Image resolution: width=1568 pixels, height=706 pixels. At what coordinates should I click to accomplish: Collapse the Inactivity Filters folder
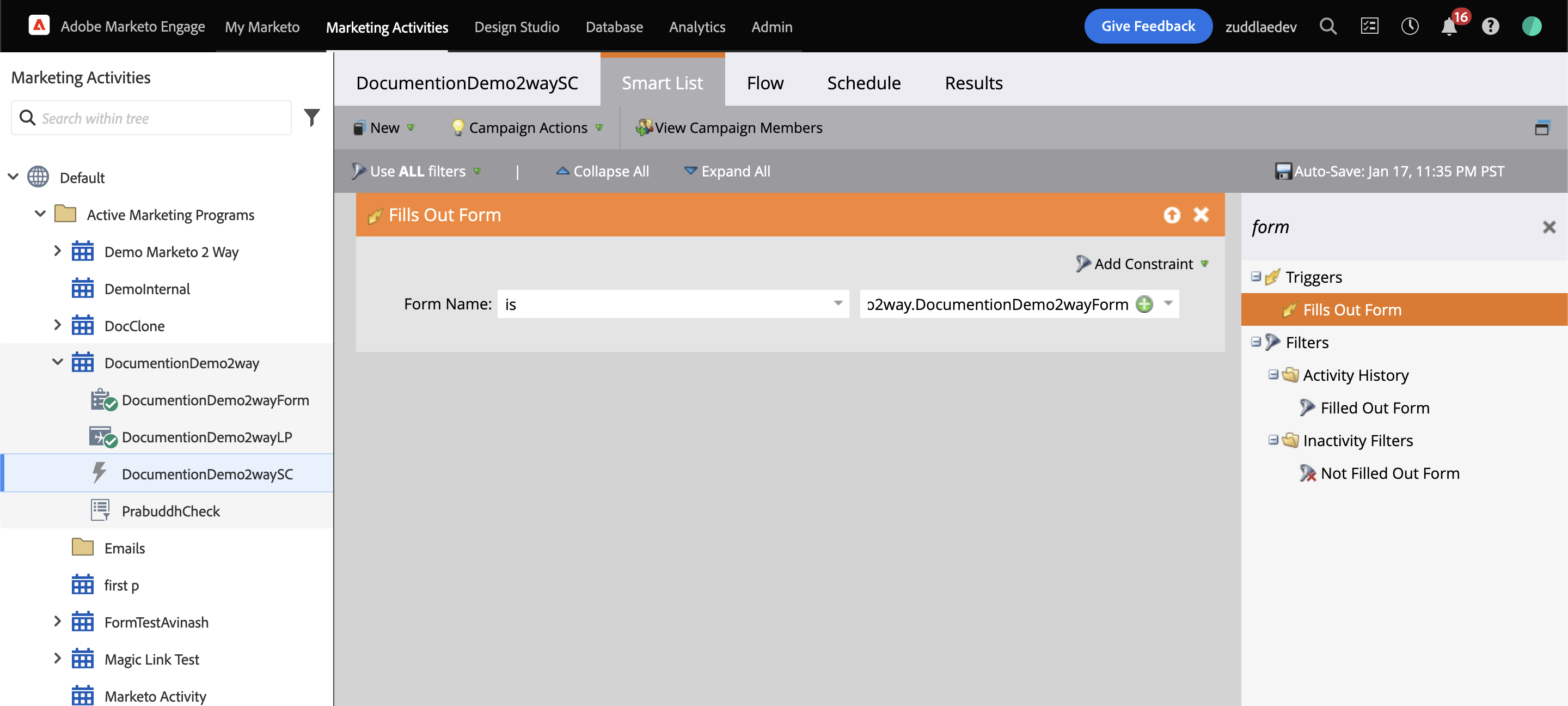click(x=1273, y=440)
